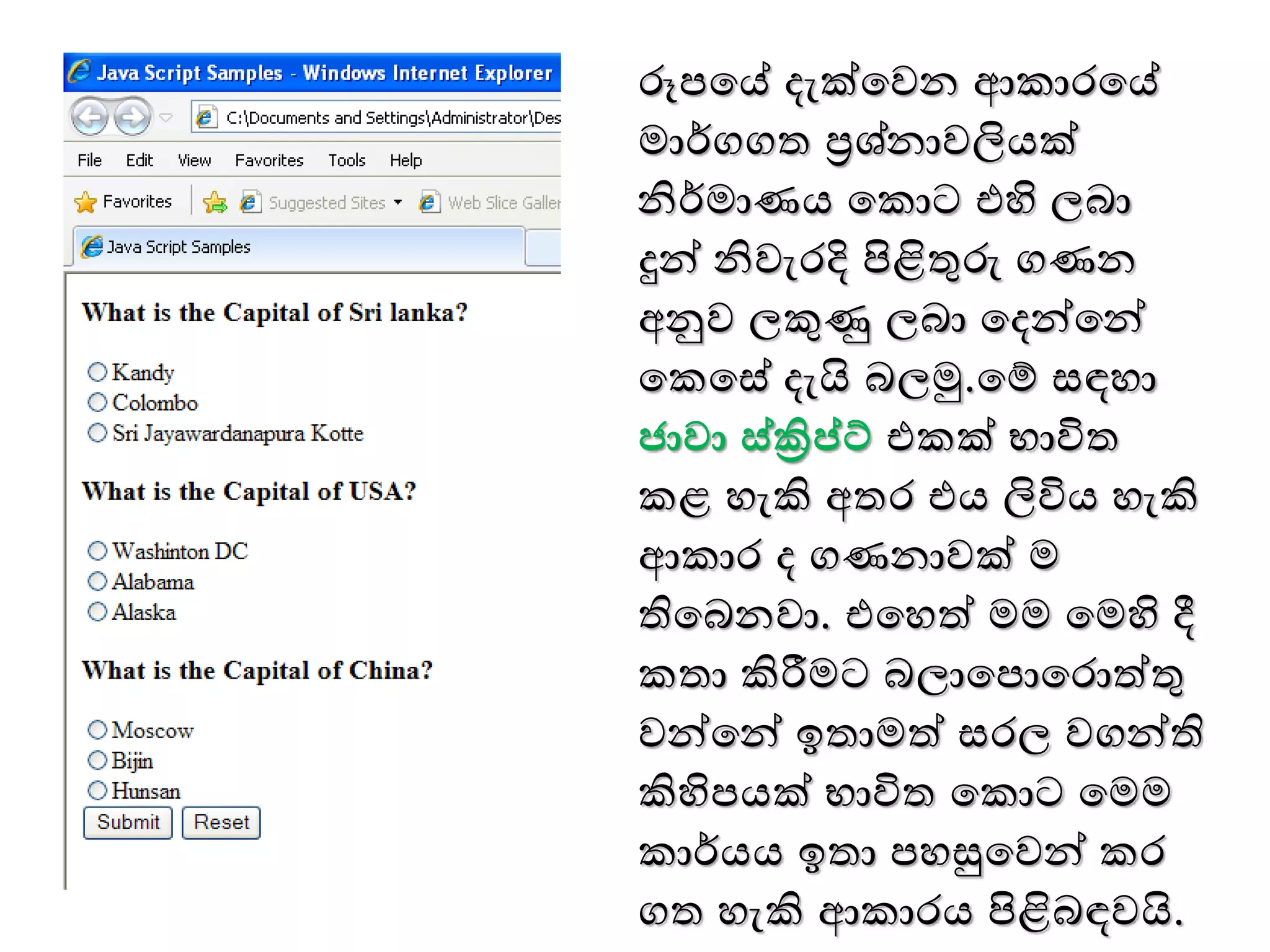Click the page icon in address bar
This screenshot has width=1270, height=952.
pos(205,117)
